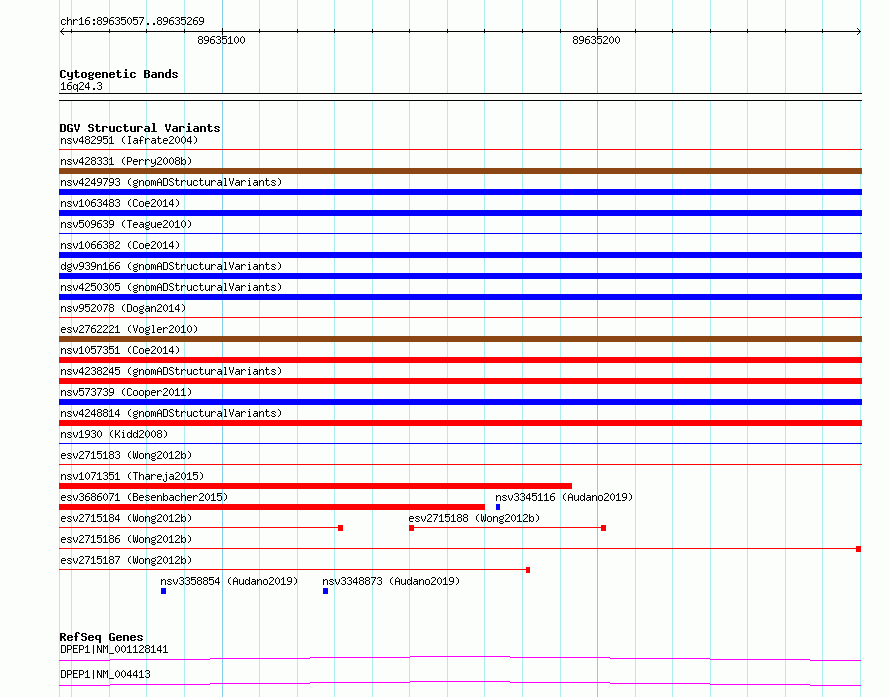This screenshot has width=890, height=697.
Task: Select the nsv428331 (Perry2008b) brown bar
Action: click(460, 171)
